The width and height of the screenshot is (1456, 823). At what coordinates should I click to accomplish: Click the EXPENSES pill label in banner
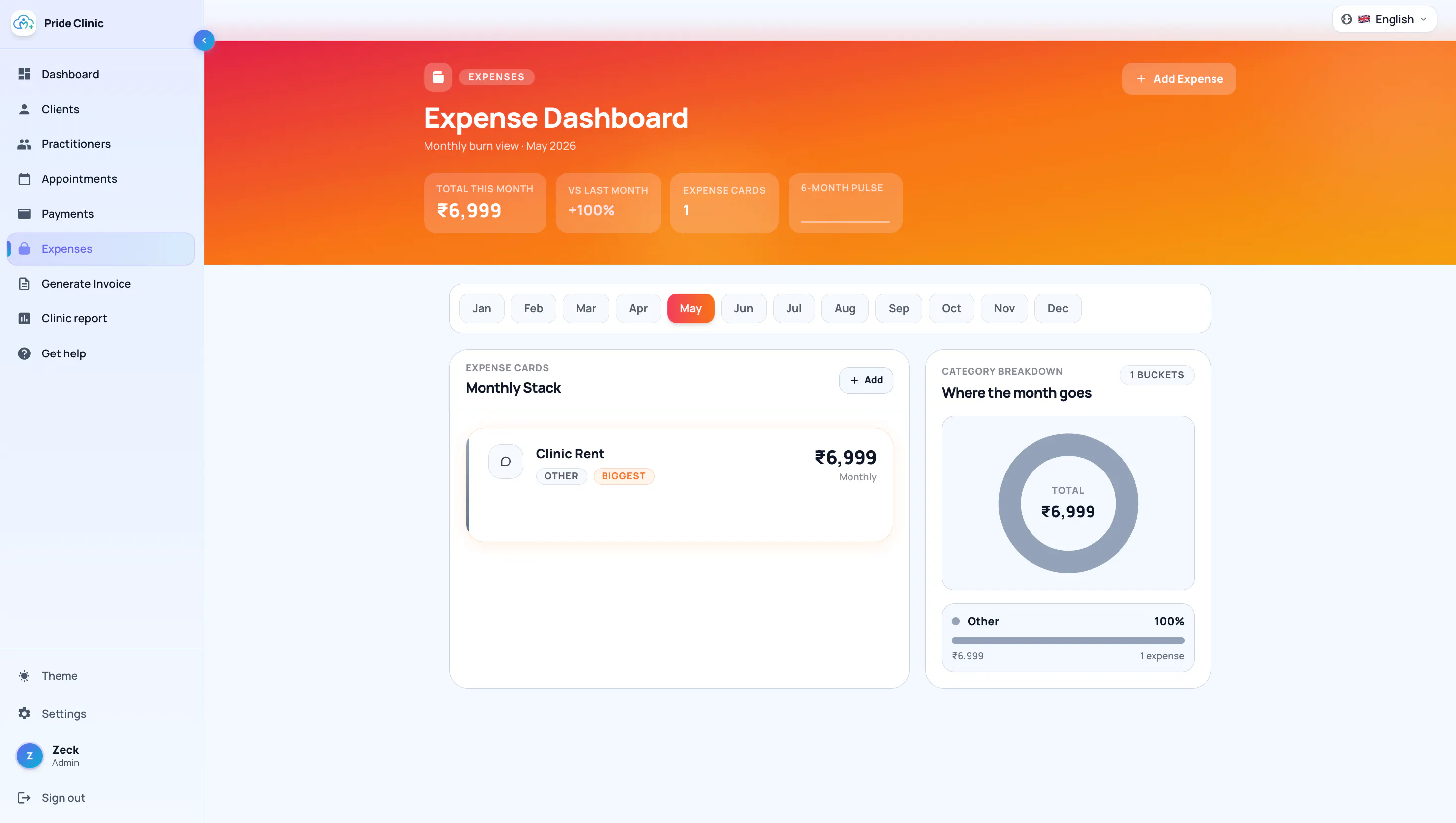coord(496,77)
